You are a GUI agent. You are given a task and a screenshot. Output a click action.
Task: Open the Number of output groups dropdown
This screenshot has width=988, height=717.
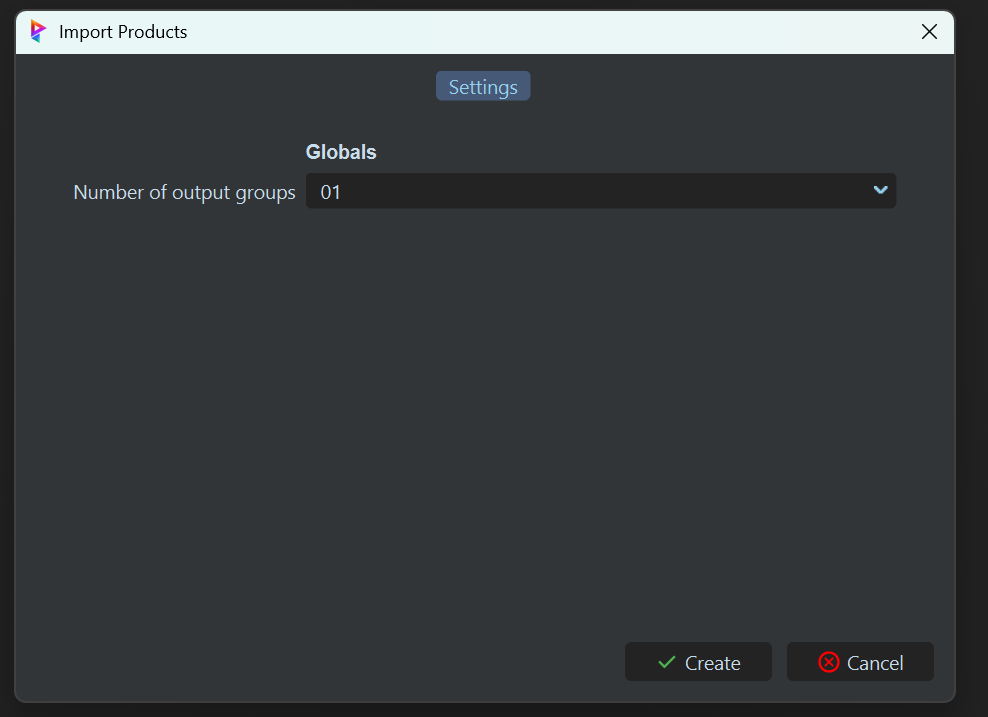point(600,191)
